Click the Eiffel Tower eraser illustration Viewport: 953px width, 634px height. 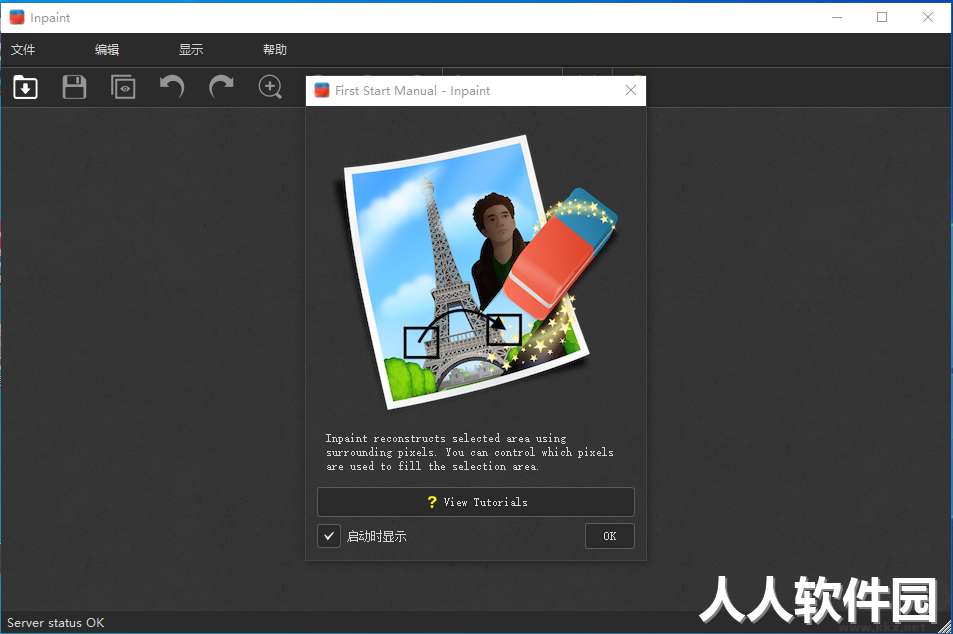pyautogui.click(x=476, y=270)
